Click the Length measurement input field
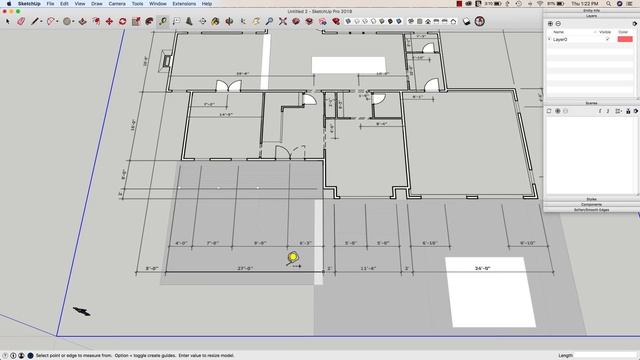 click(605, 356)
